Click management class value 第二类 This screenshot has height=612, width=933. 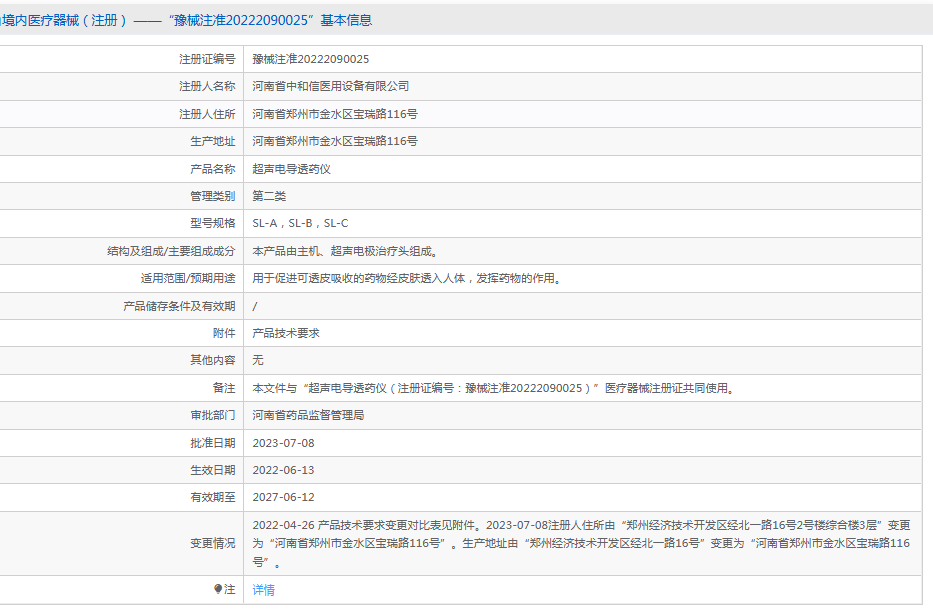pos(269,196)
